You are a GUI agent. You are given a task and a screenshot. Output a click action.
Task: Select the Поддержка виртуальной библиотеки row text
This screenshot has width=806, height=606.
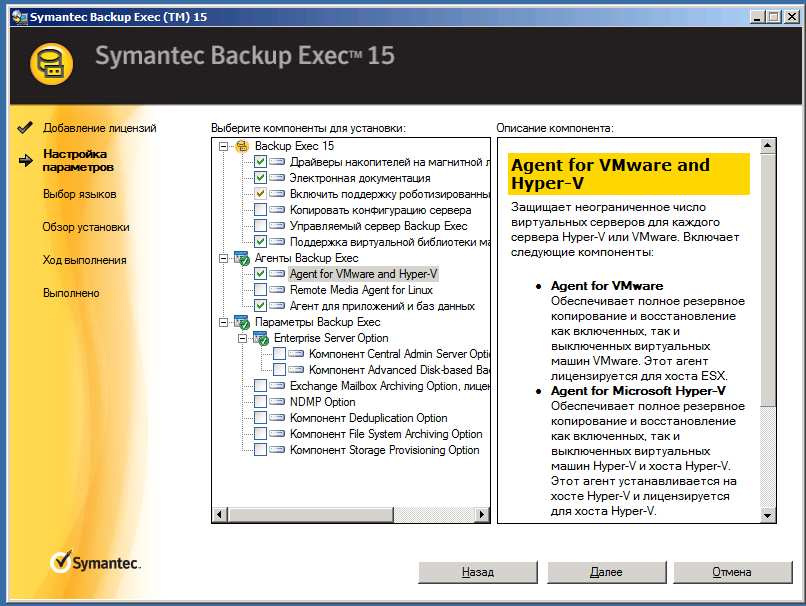(390, 242)
